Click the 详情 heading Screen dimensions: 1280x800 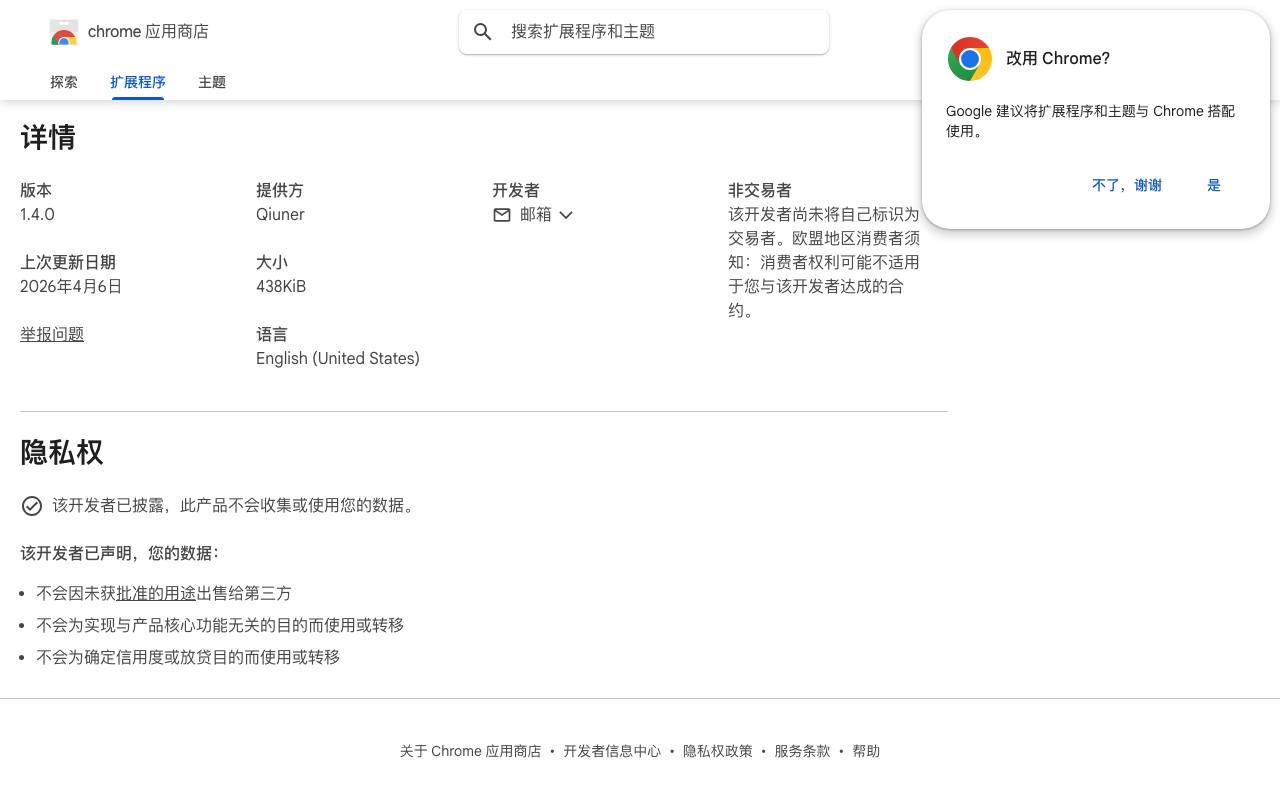48,138
